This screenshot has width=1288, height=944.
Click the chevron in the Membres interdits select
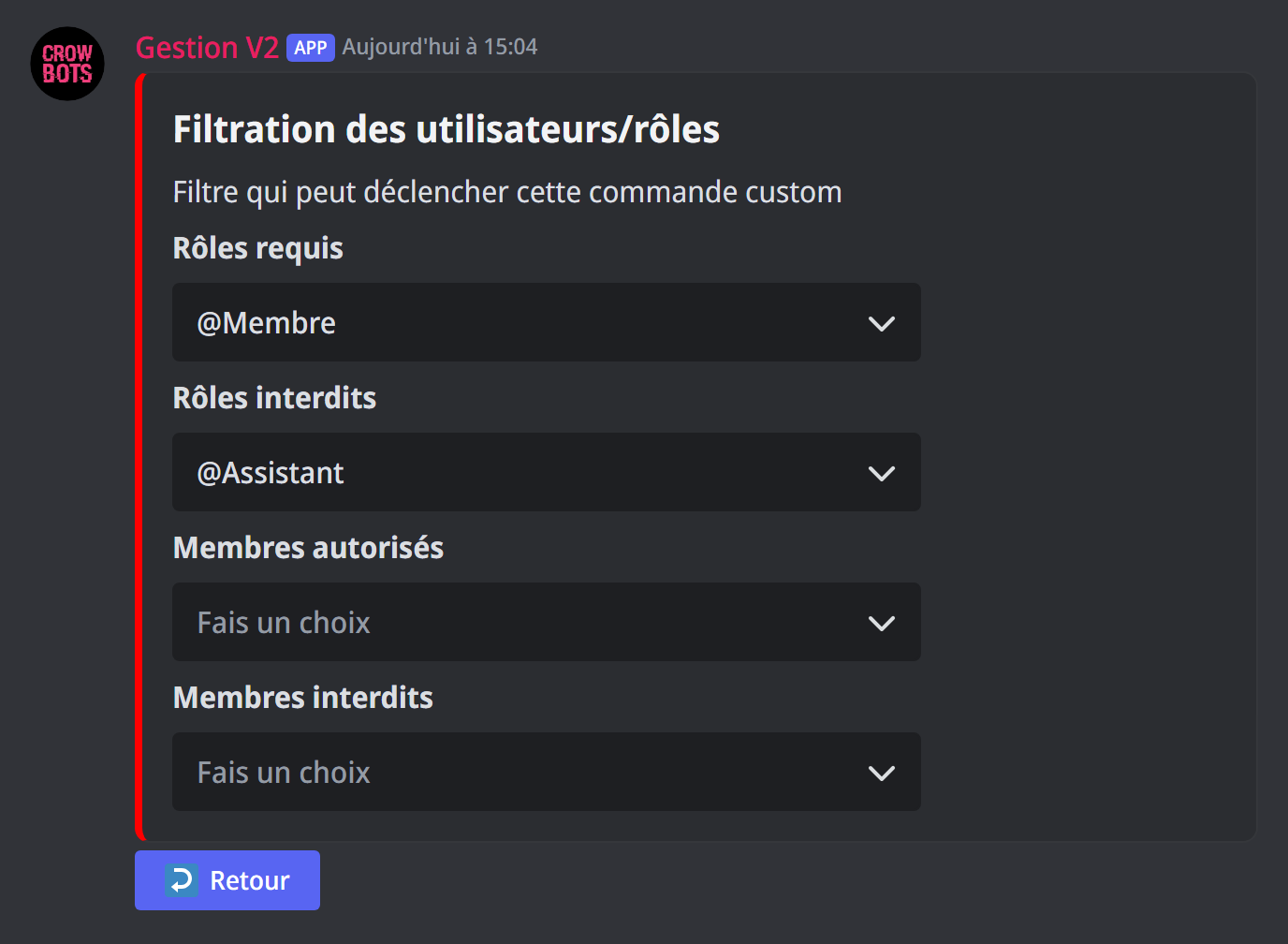pos(882,773)
